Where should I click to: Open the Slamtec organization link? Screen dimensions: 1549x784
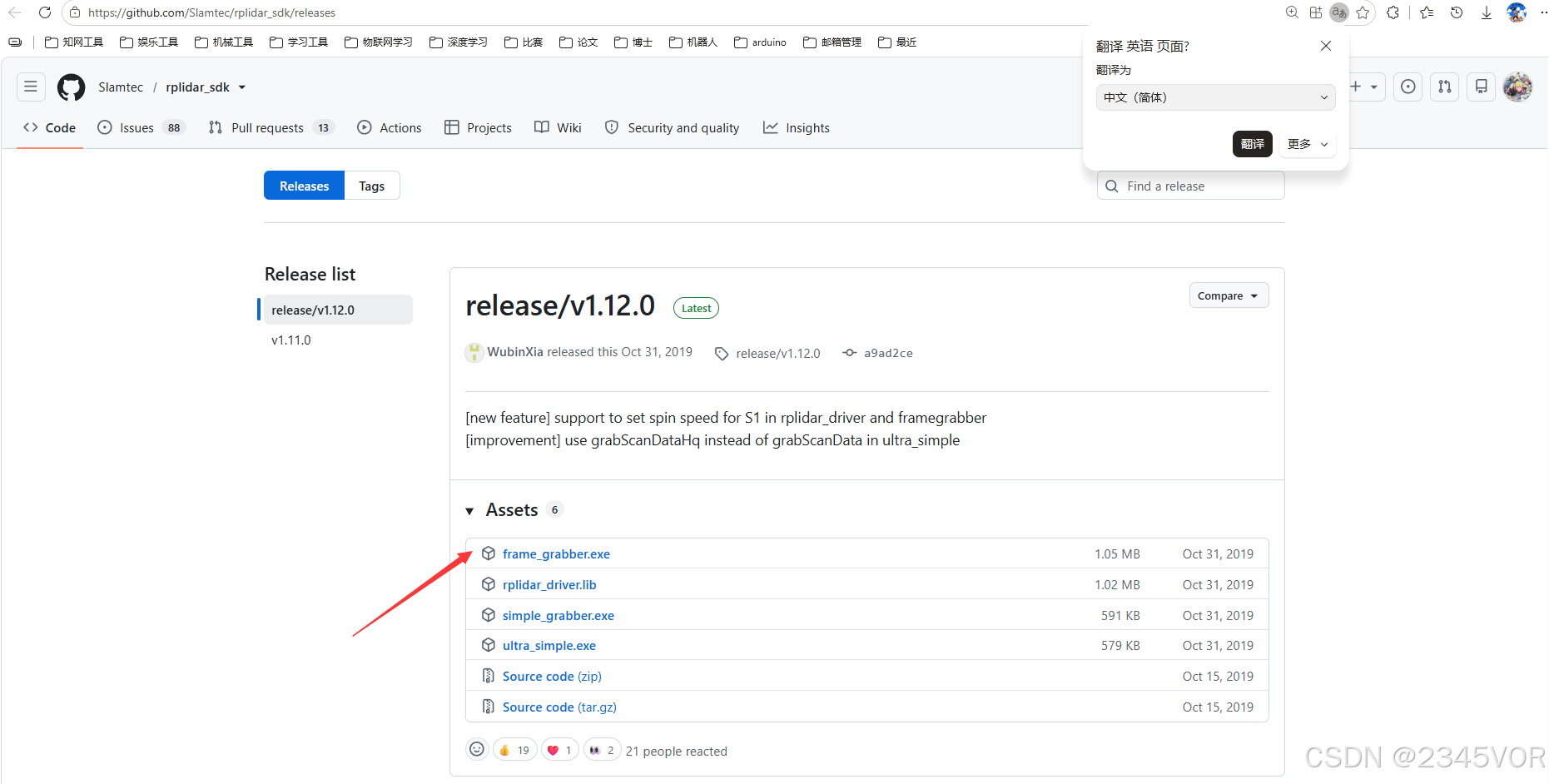(121, 87)
